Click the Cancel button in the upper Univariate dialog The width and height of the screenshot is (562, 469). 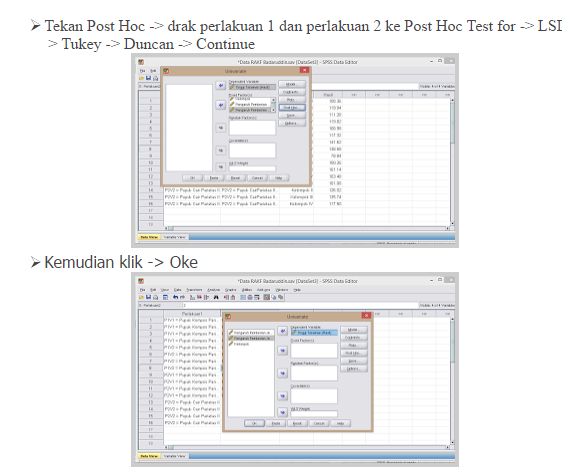click(x=257, y=178)
